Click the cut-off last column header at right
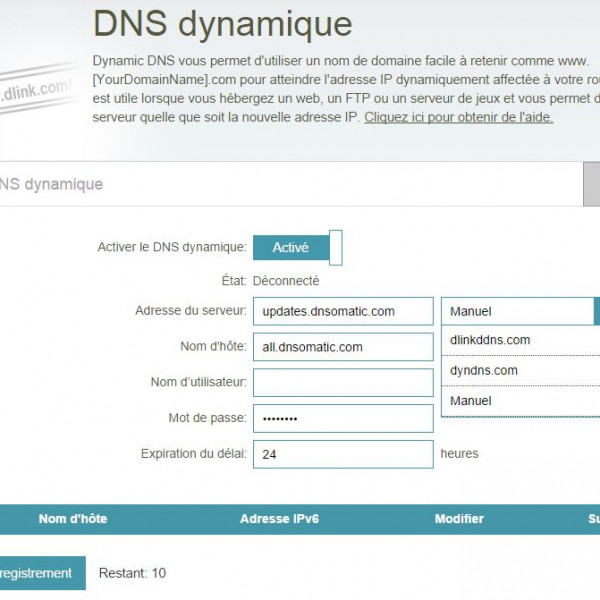This screenshot has height=600, width=600. (x=593, y=519)
